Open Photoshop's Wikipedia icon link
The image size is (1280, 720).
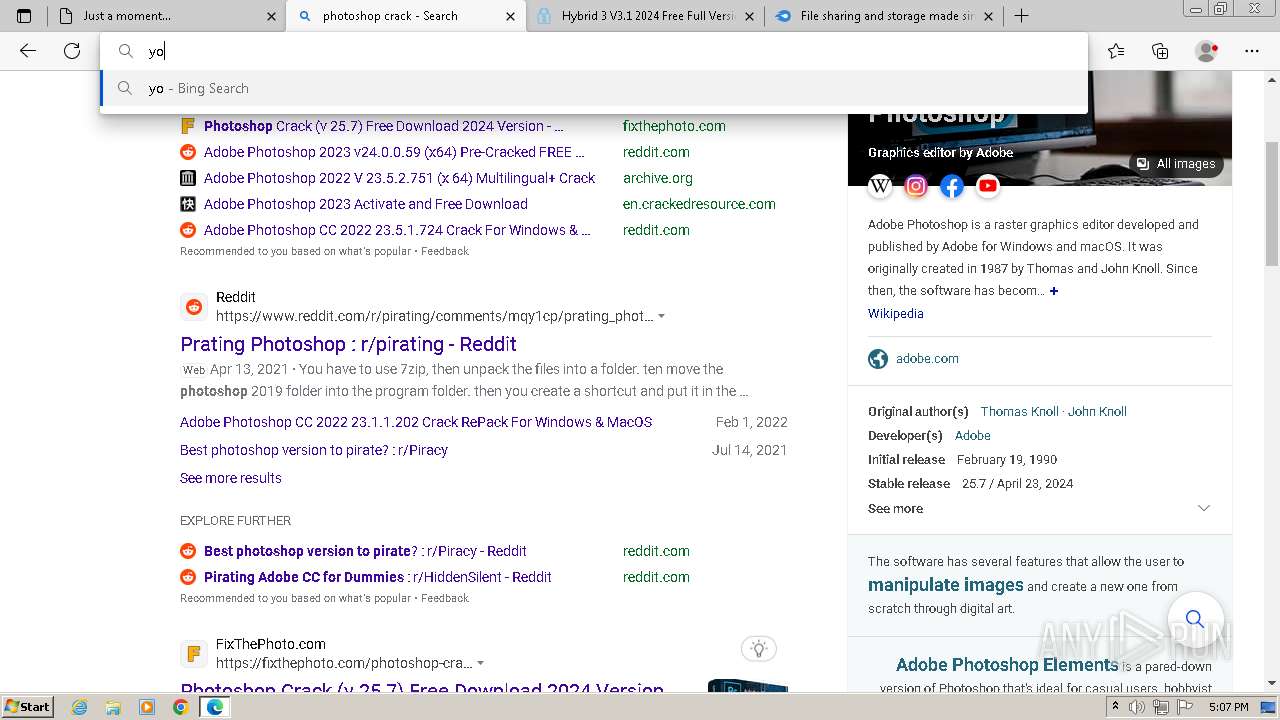point(880,186)
